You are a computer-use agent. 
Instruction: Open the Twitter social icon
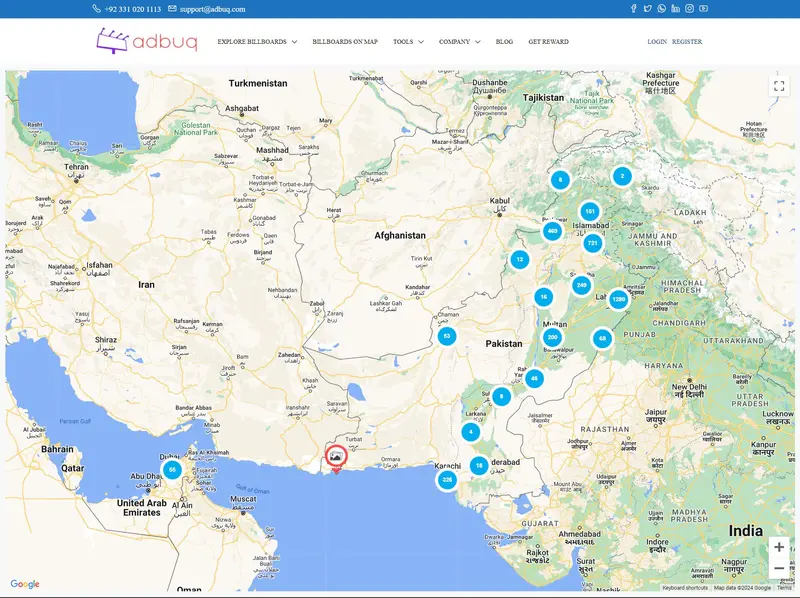[x=648, y=9]
